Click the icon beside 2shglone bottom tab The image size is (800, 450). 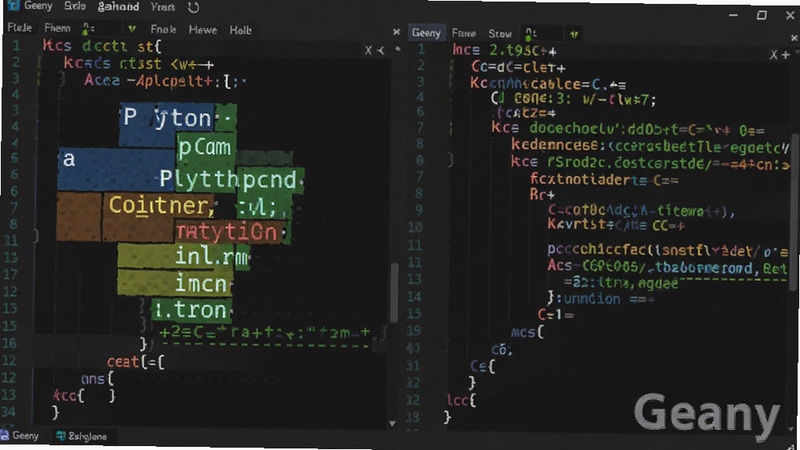[x=61, y=436]
